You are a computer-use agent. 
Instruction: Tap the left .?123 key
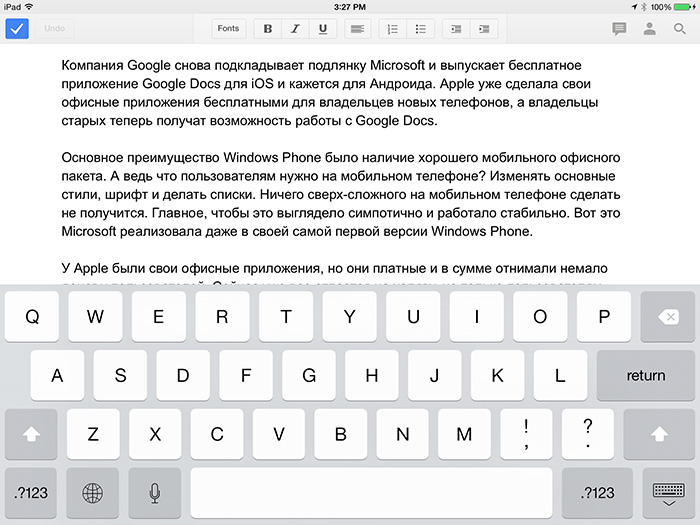pos(31,493)
